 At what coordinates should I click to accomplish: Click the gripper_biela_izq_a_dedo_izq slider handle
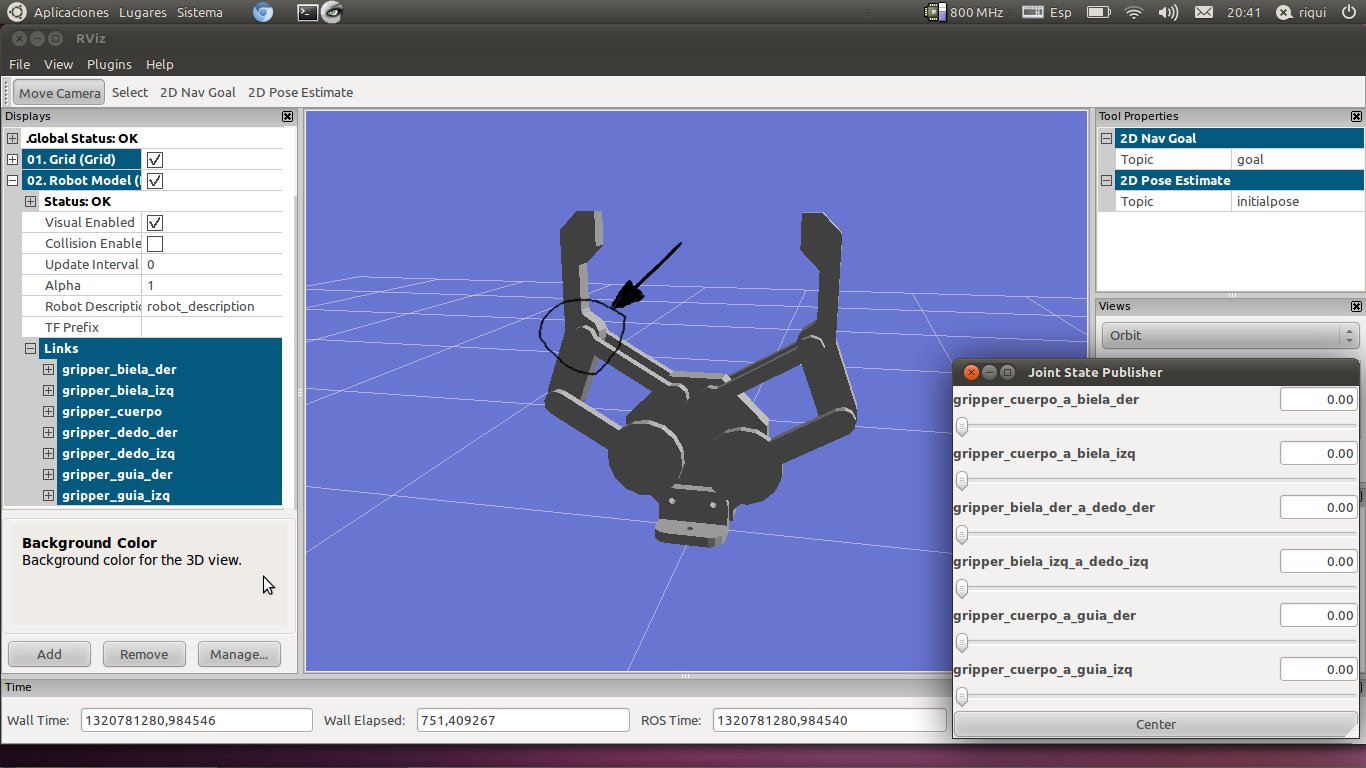(x=962, y=589)
